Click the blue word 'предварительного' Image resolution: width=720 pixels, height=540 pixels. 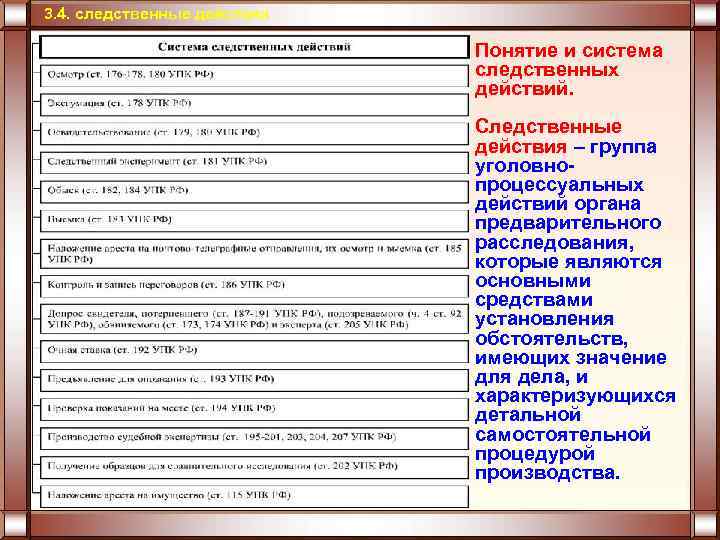coord(568,224)
